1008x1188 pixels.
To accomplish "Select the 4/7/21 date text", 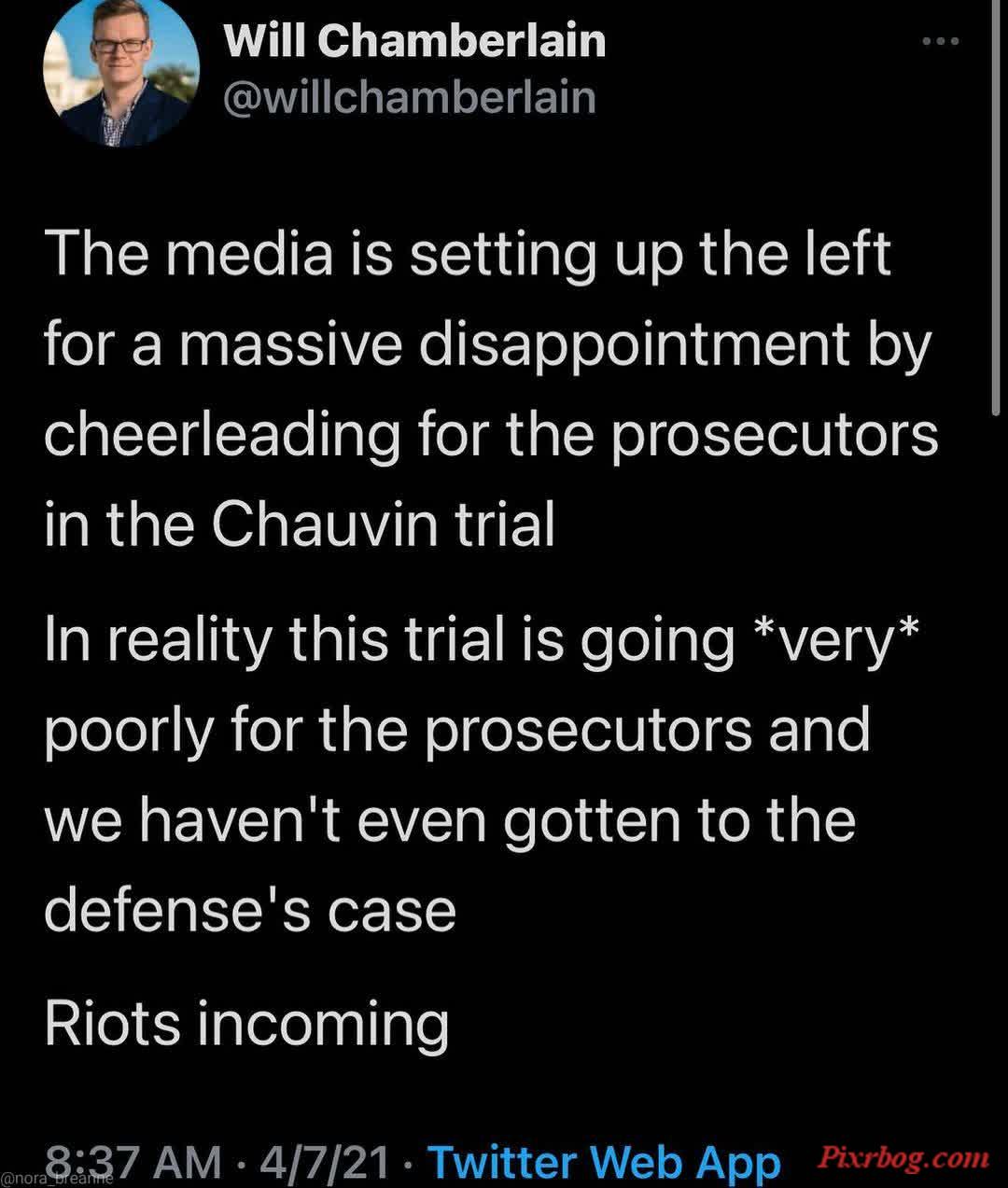I will (327, 1162).
